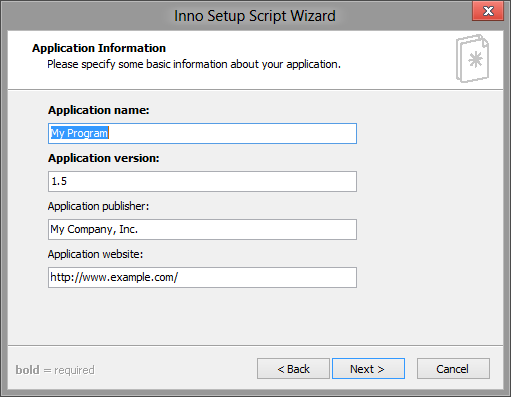
Task: Focus the Application version field
Action: [x=202, y=181]
